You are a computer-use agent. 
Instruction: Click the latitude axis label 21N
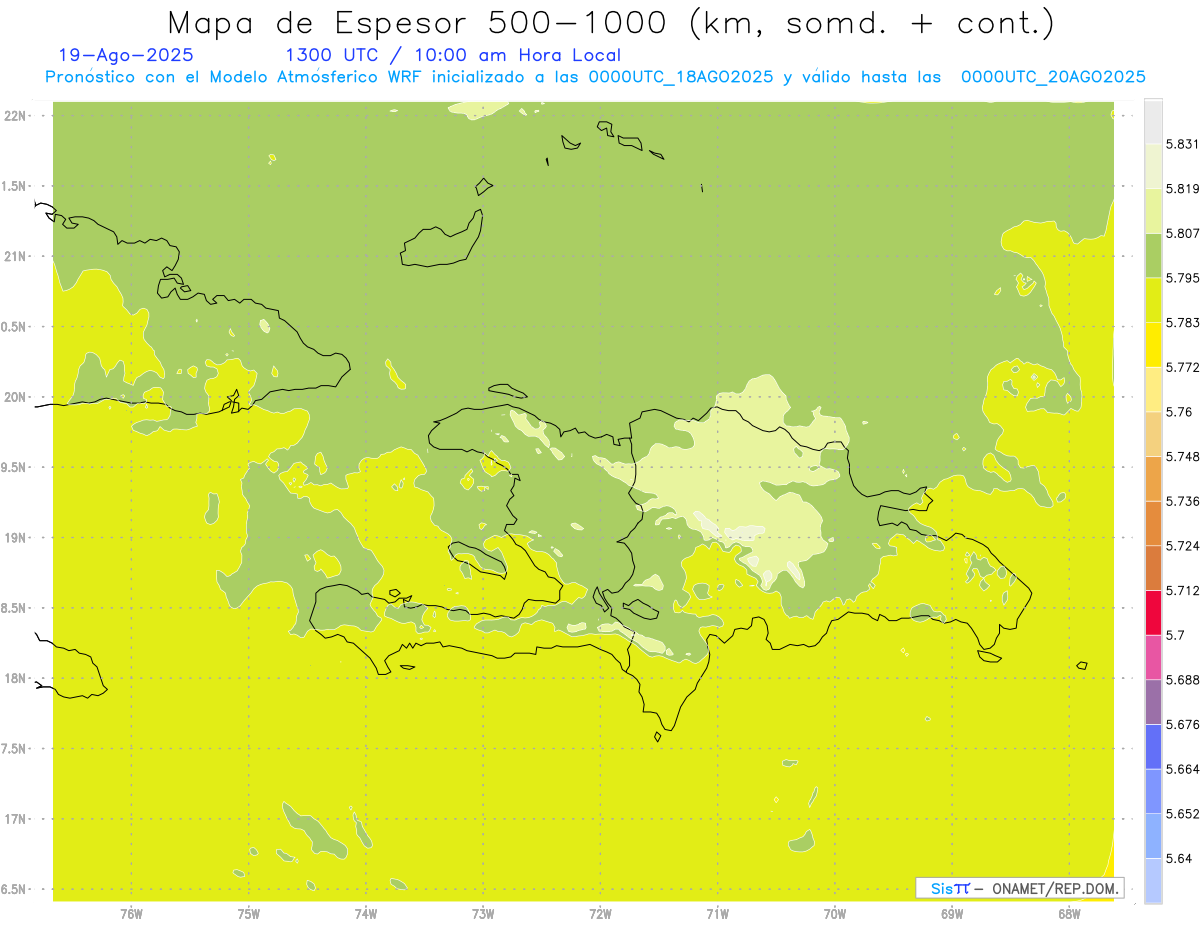(x=16, y=257)
